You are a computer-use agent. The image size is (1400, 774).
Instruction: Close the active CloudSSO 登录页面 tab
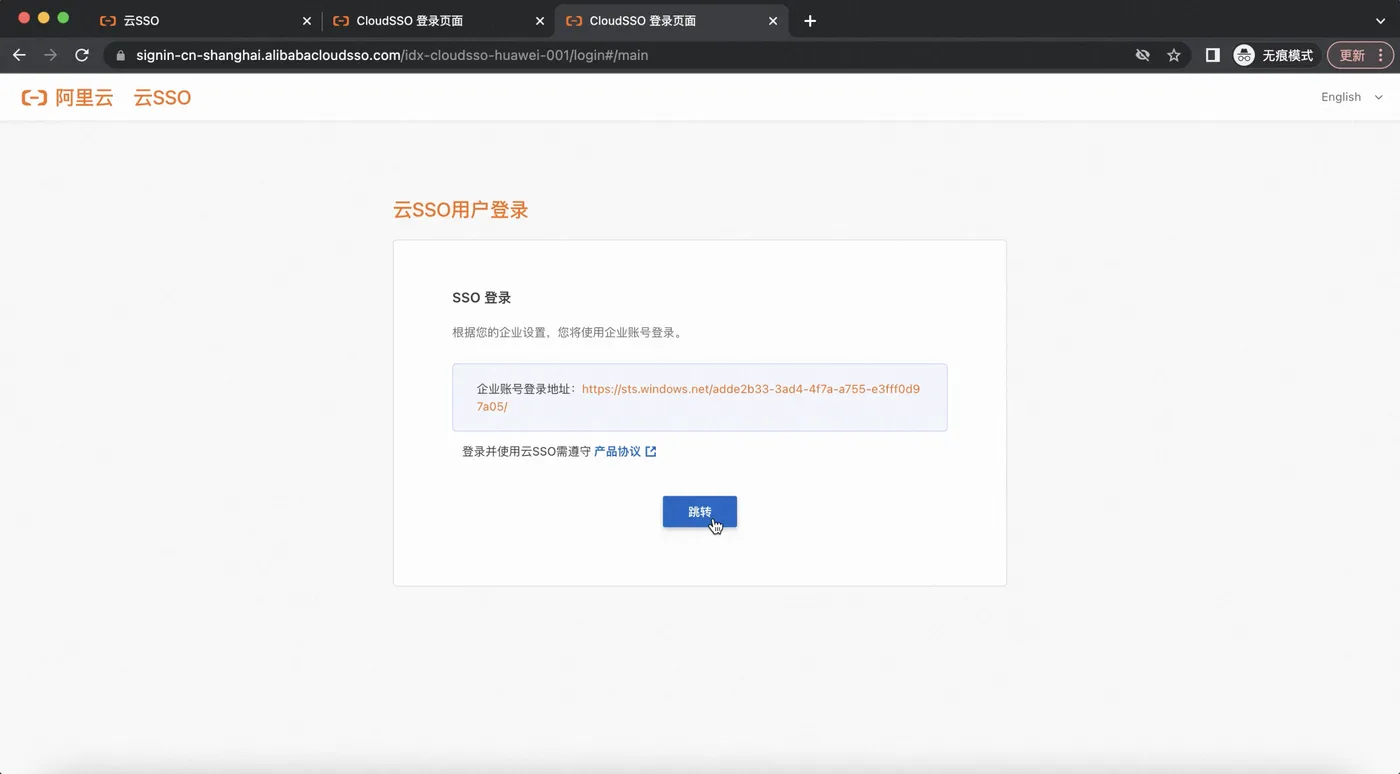click(x=773, y=21)
